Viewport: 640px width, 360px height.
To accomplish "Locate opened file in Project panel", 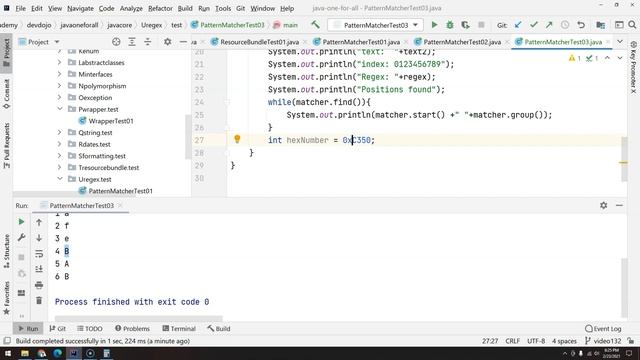I will [116, 42].
